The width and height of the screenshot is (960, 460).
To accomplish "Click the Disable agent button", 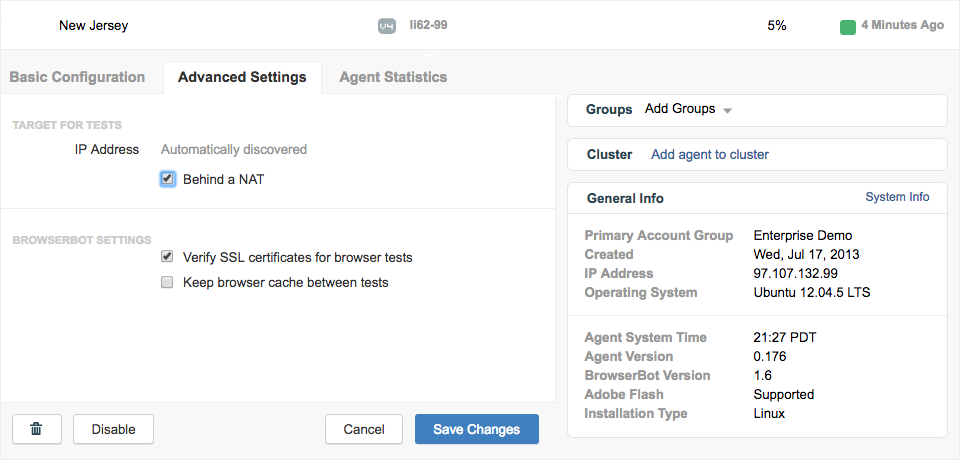I will pyautogui.click(x=112, y=429).
